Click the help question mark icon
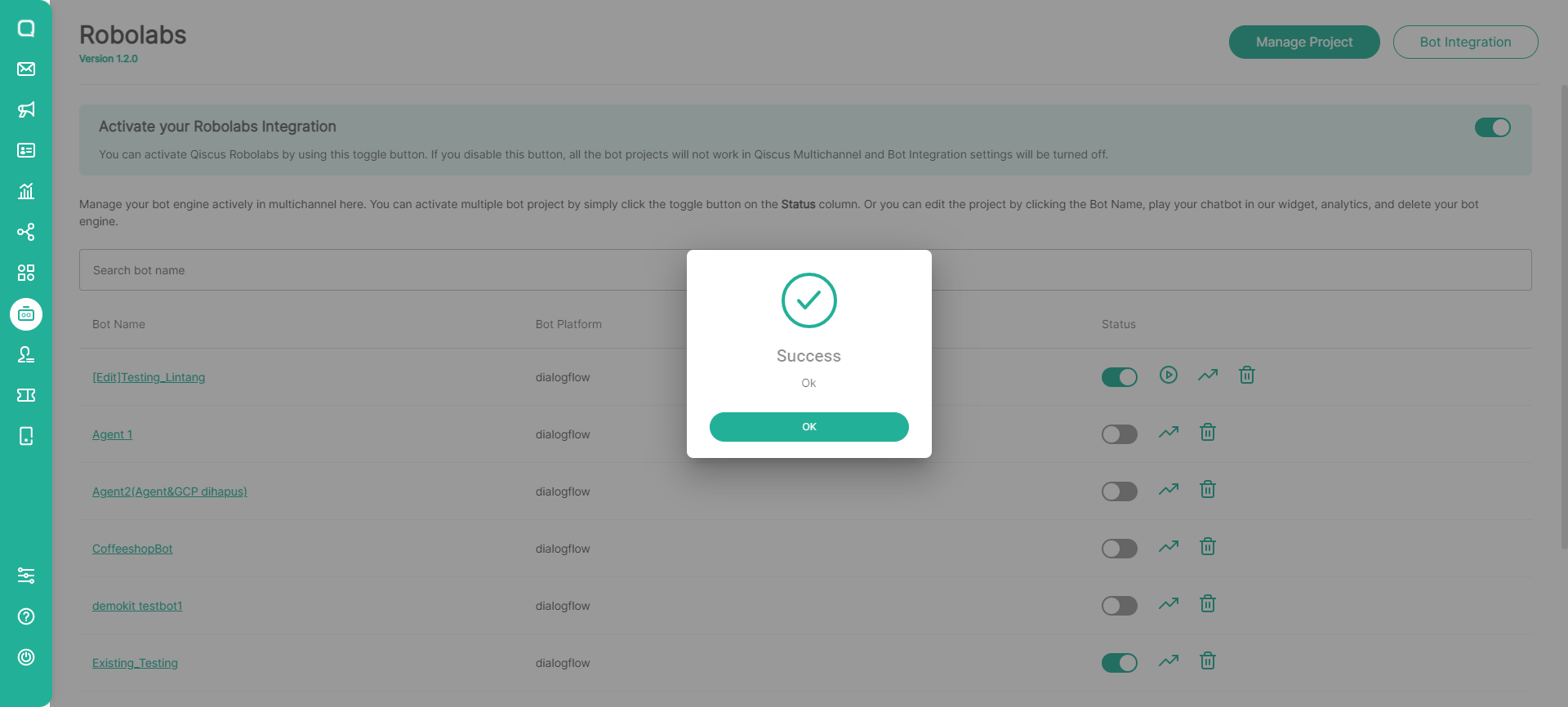 tap(26, 616)
